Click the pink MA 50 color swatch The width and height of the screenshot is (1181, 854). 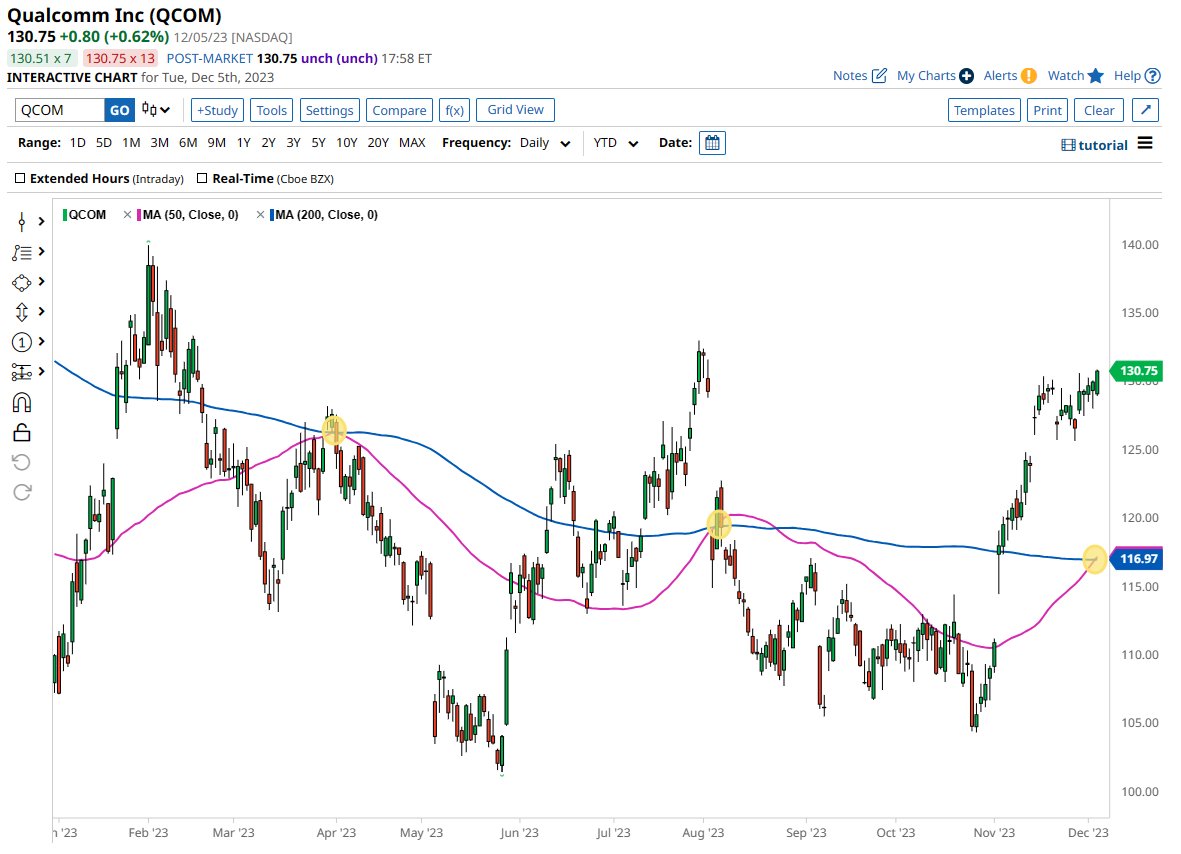coord(139,215)
